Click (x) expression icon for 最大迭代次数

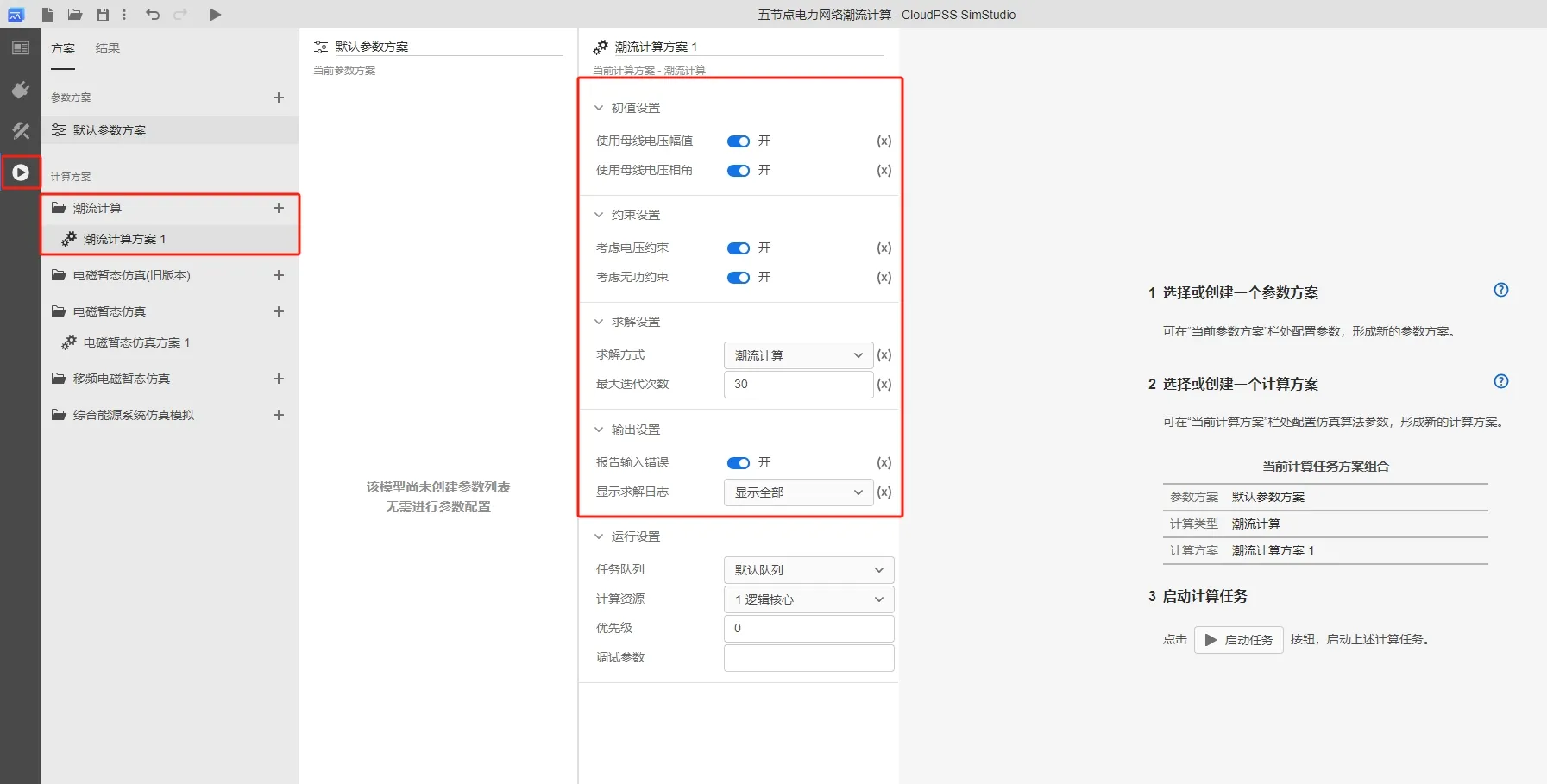tap(884, 384)
